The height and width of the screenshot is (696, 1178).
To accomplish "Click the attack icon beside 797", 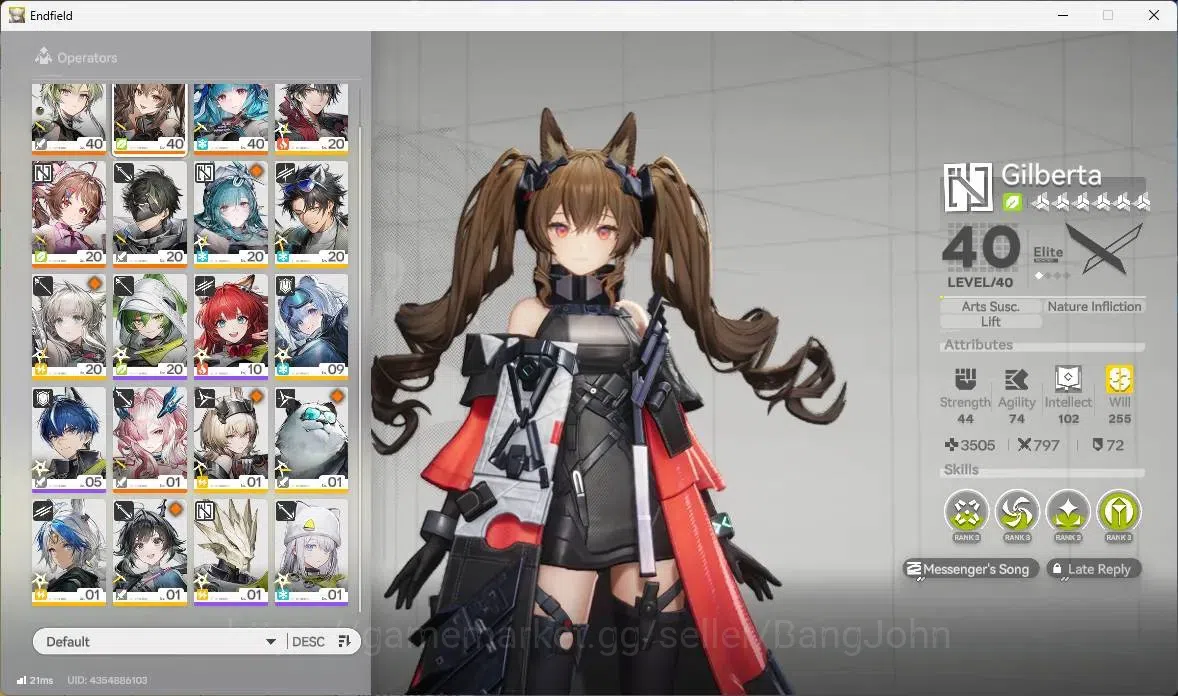I will (x=1024, y=445).
